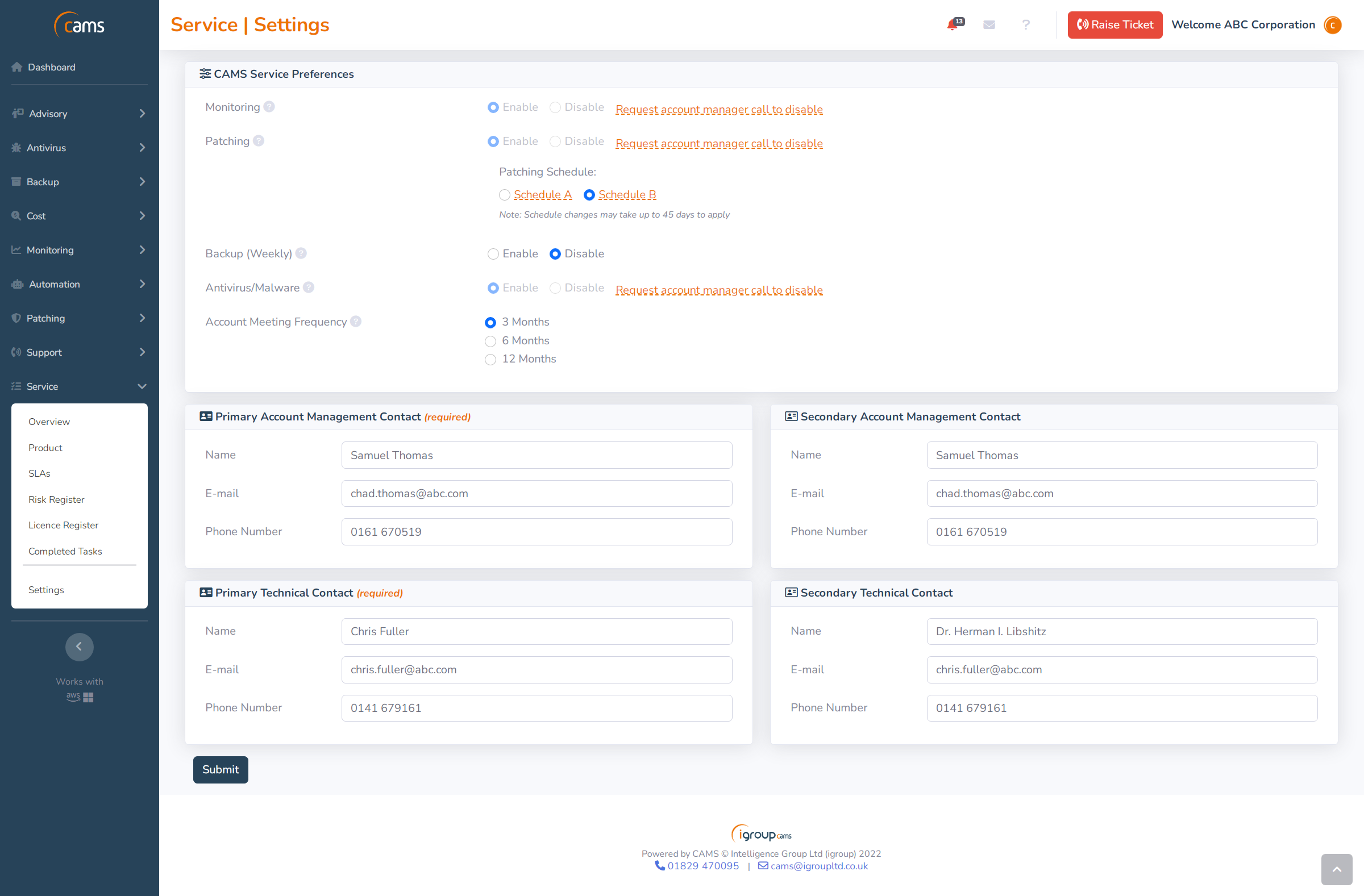Select the Schedule A patching radio button
Screen dimensions: 1364x896
point(504,195)
